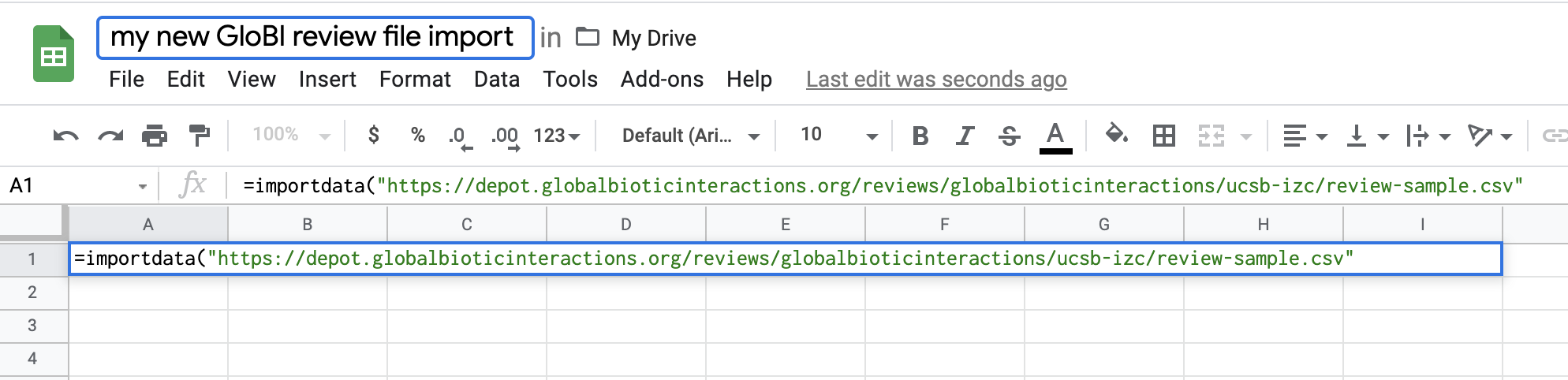Click the Format as currency dollar icon
This screenshot has height=380, width=1568.
[x=374, y=136]
